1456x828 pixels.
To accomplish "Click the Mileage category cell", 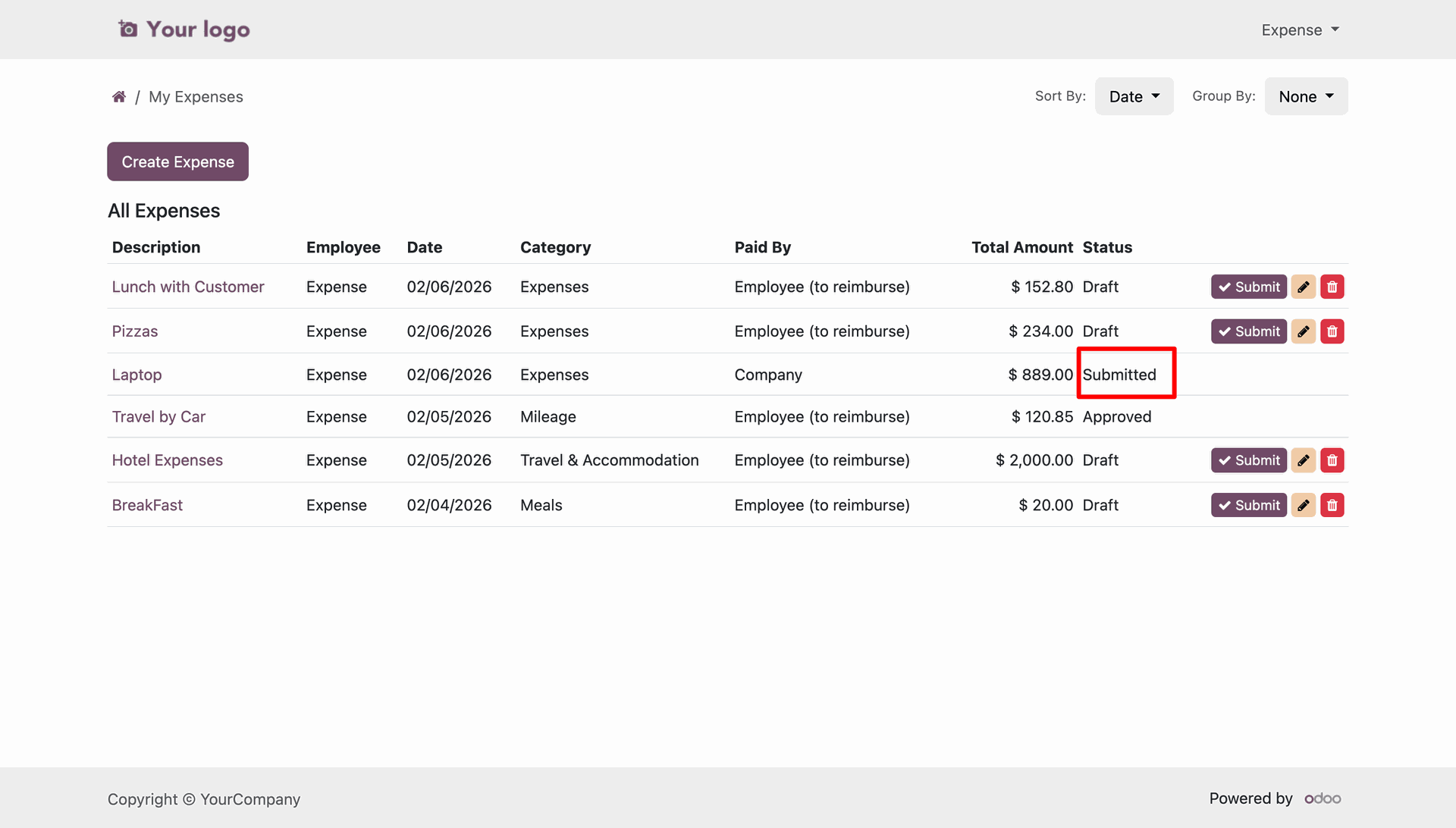I will pyautogui.click(x=548, y=417).
